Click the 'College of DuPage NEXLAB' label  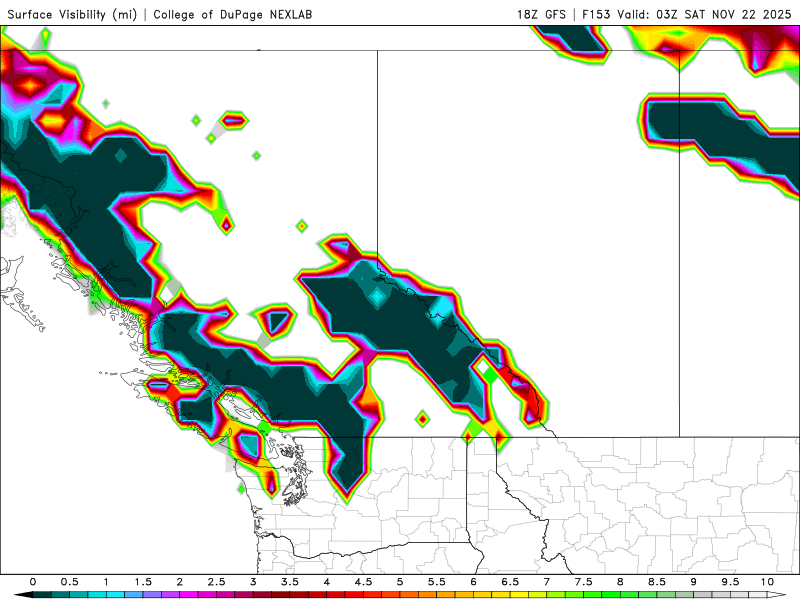(233, 14)
